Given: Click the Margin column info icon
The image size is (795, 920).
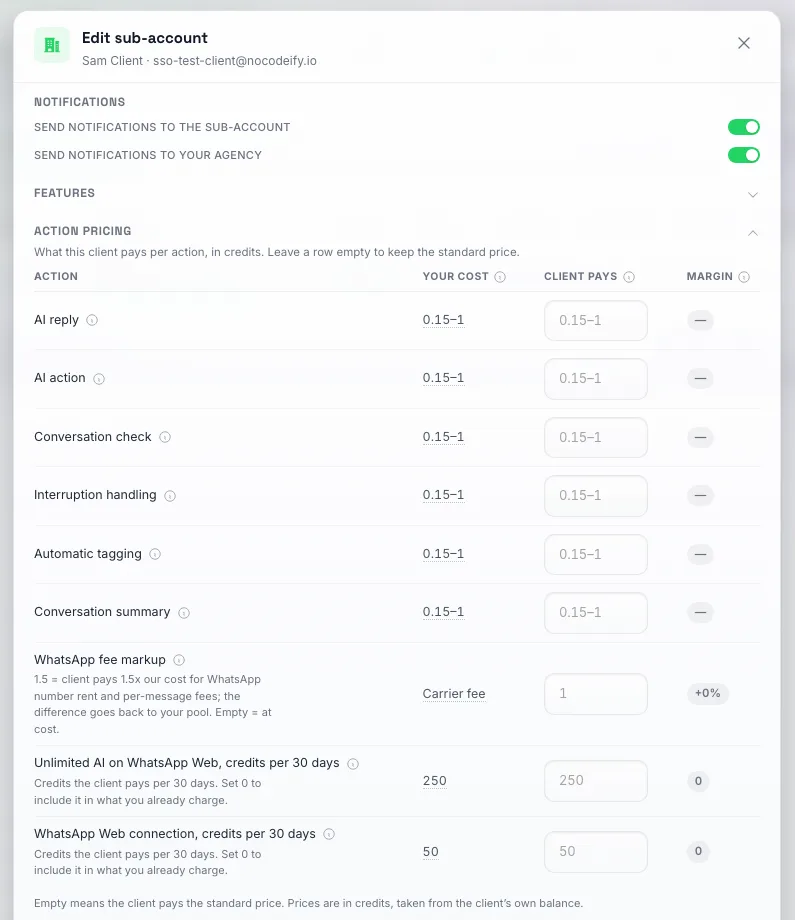Looking at the screenshot, I should pyautogui.click(x=744, y=277).
